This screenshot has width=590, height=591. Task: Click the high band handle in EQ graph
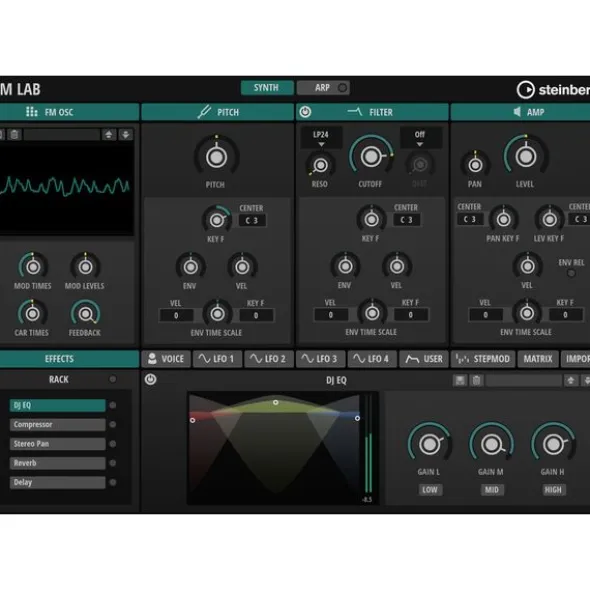tap(357, 418)
